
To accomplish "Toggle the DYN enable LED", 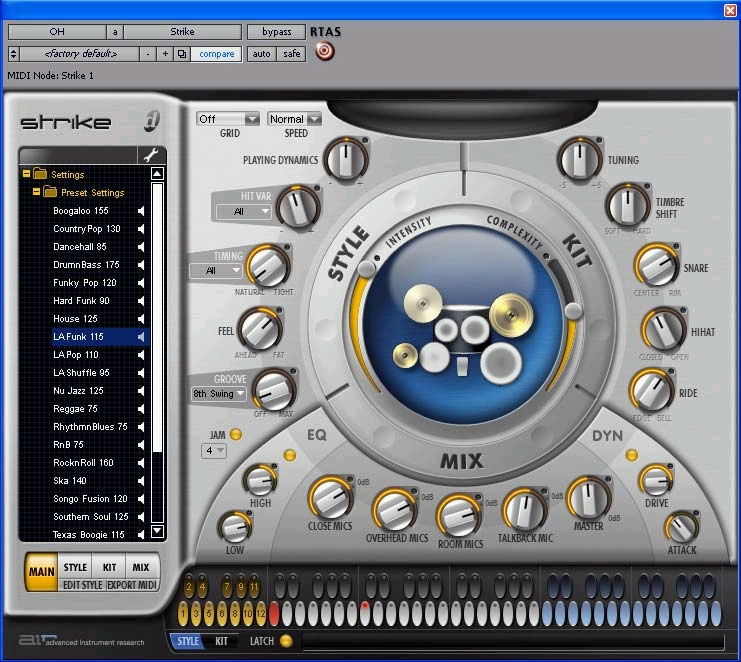I will pyautogui.click(x=631, y=455).
